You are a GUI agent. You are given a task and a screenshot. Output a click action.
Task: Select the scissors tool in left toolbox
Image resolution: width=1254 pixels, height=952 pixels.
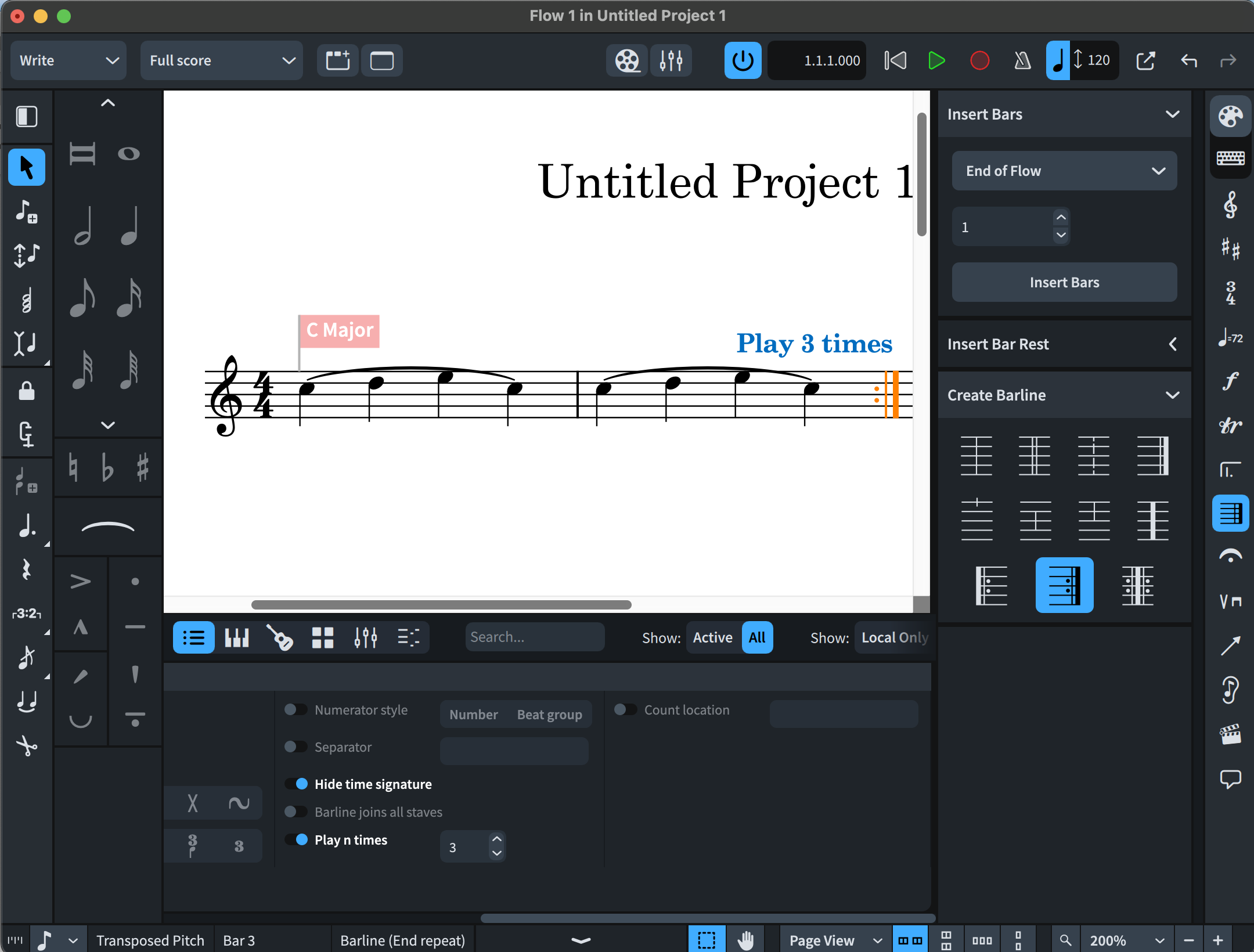[x=27, y=746]
